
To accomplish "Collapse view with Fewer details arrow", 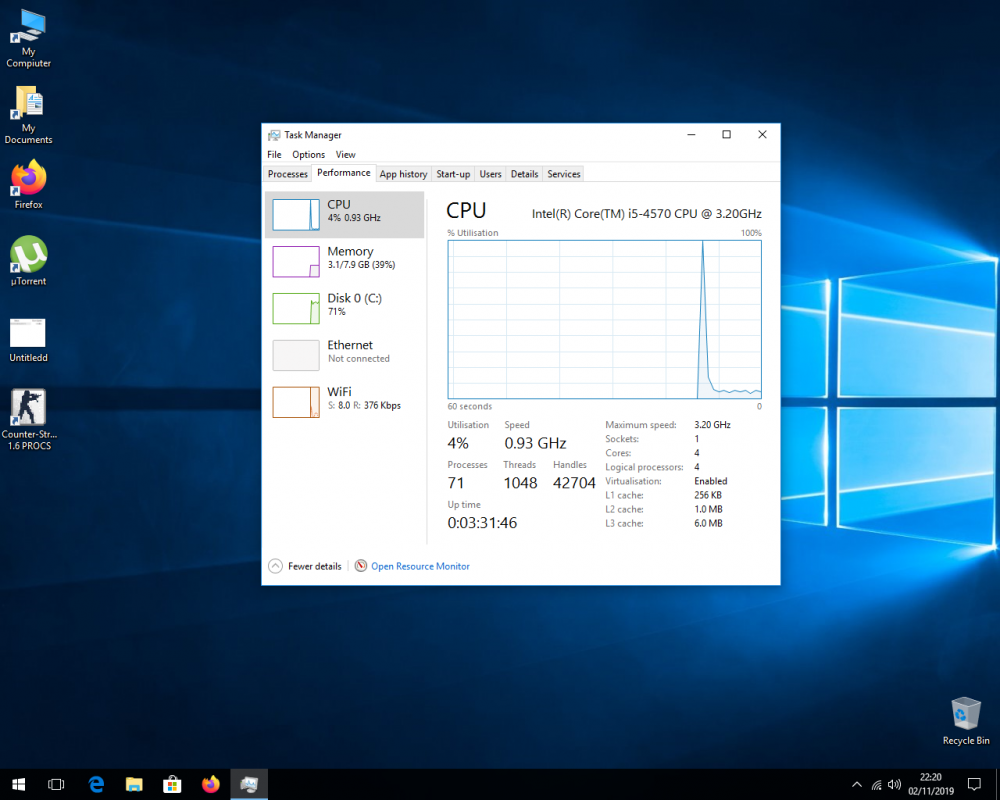I will click(x=276, y=566).
